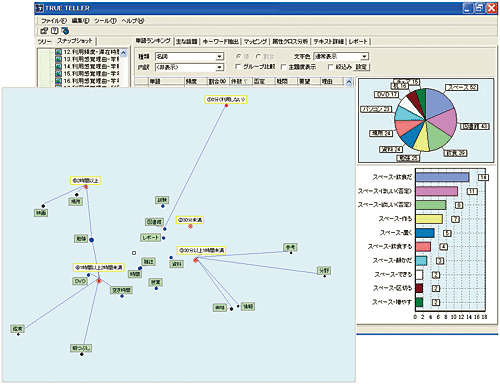Click the blue globe toolbar icon
The width and height of the screenshot is (500, 385).
[65, 31]
